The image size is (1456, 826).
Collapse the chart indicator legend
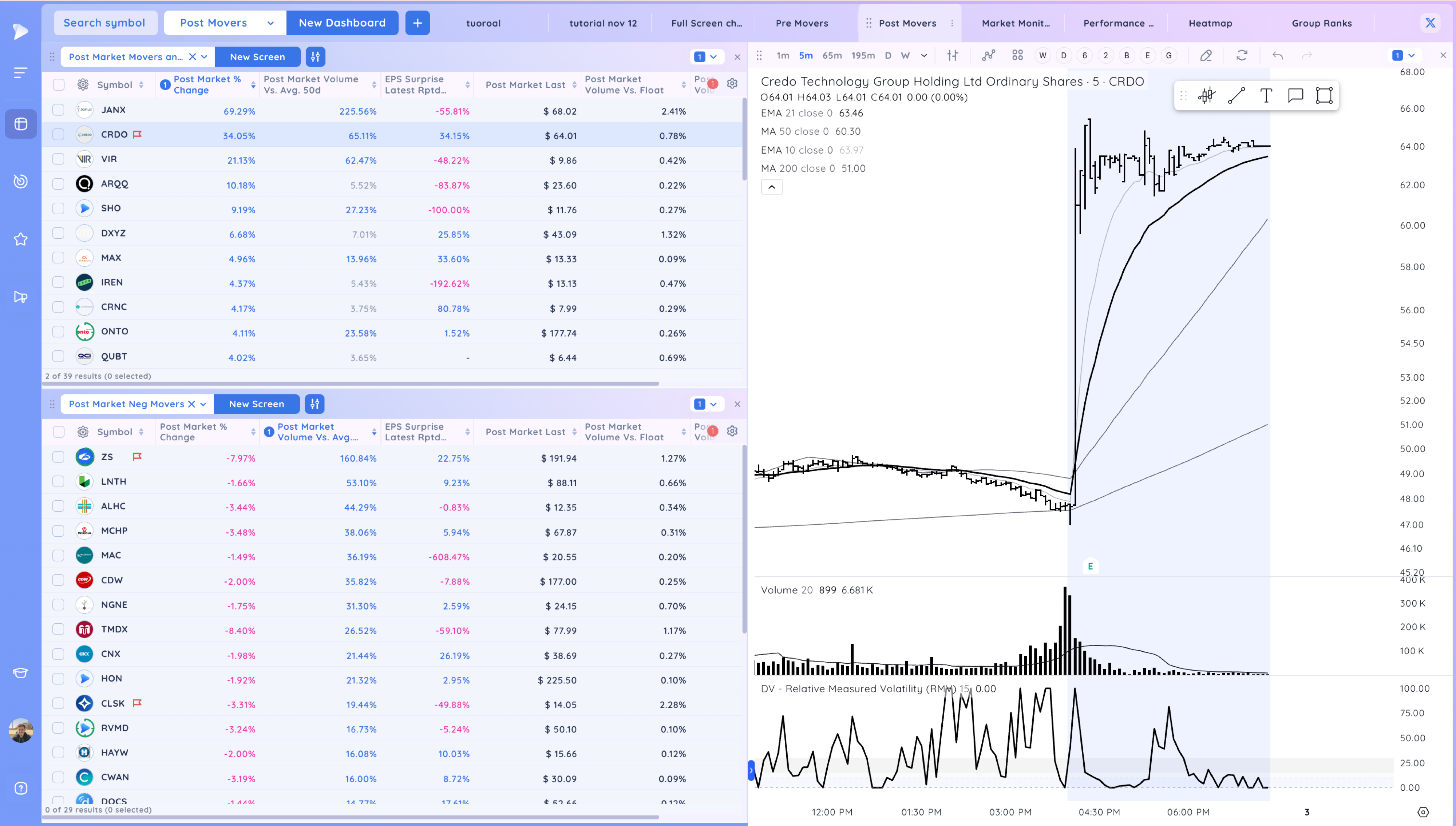point(772,187)
